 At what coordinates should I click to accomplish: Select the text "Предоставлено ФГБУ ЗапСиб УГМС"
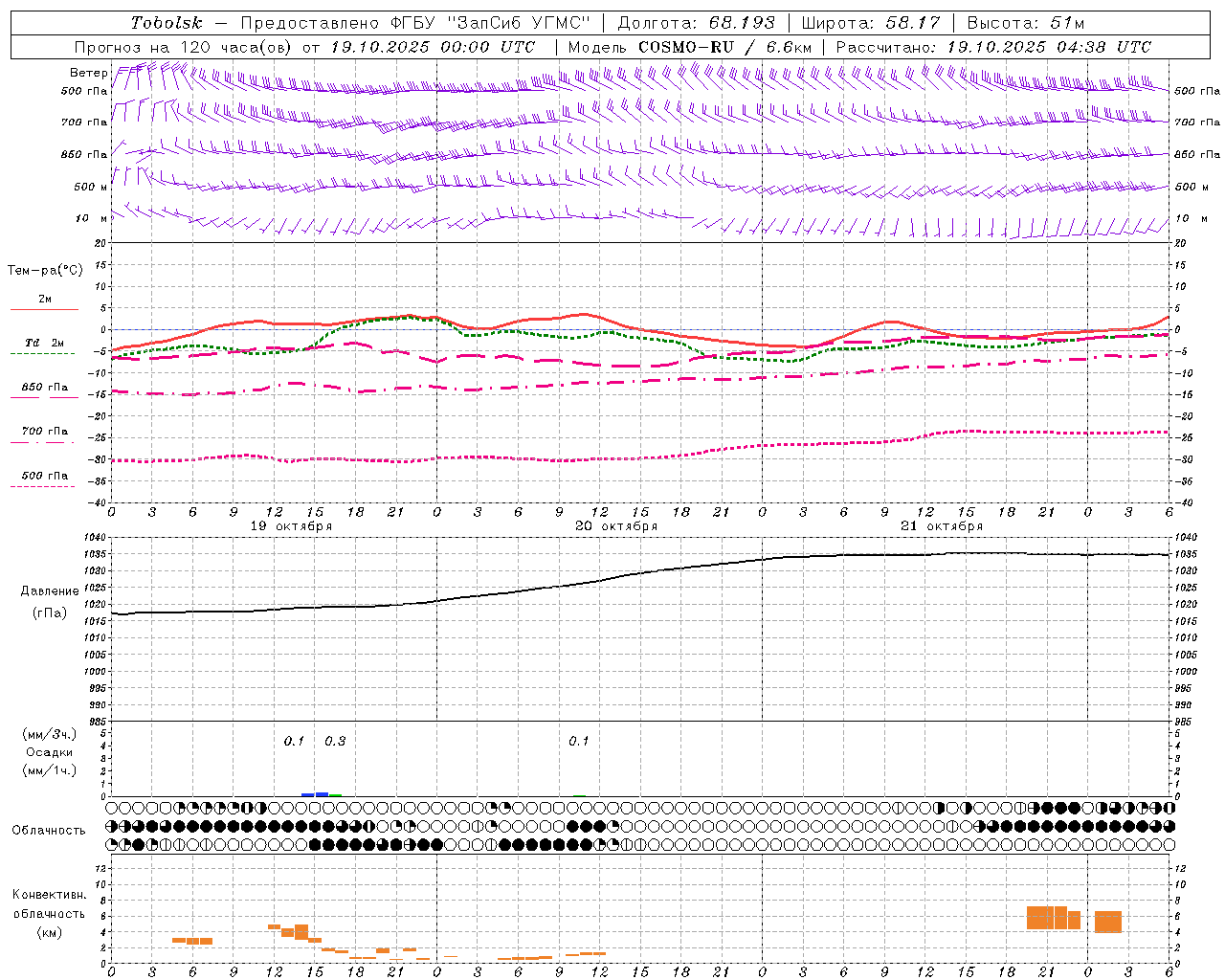415,23
